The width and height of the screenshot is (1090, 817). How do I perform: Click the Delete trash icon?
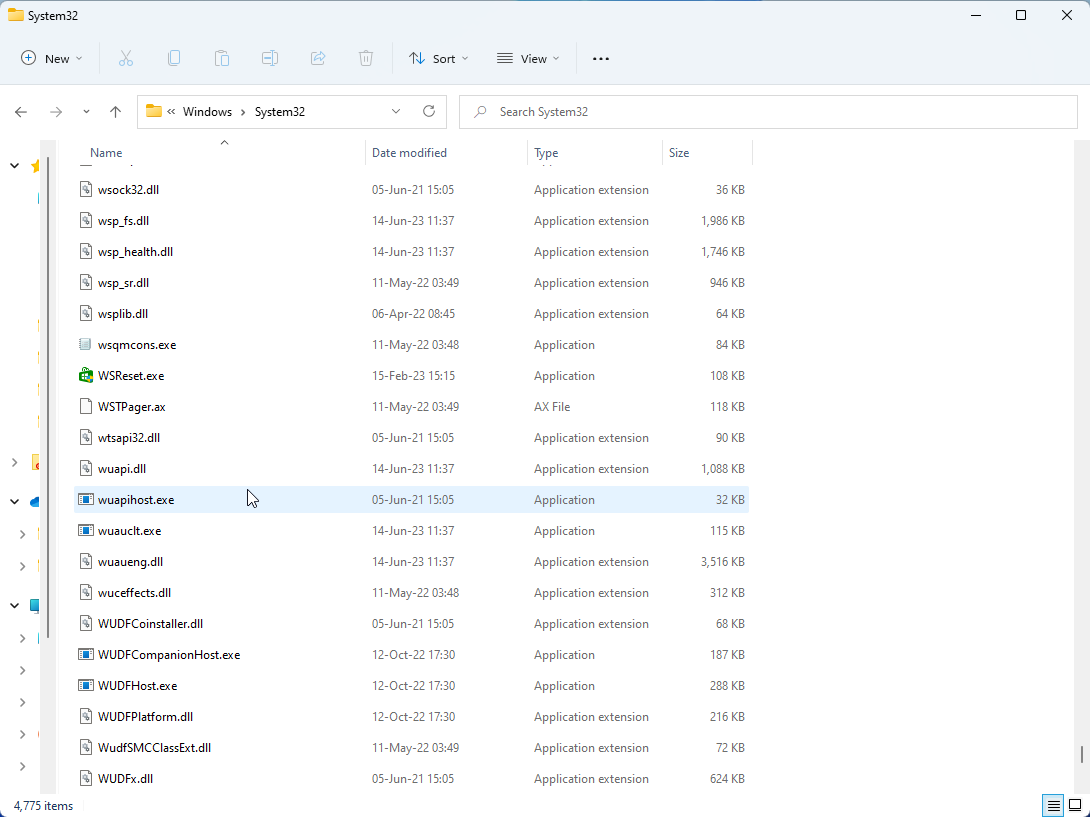[366, 58]
